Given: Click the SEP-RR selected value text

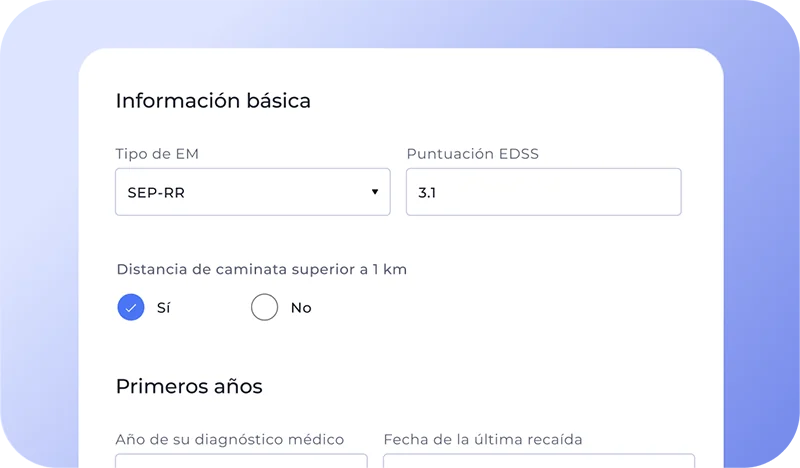Looking at the screenshot, I should [156, 193].
